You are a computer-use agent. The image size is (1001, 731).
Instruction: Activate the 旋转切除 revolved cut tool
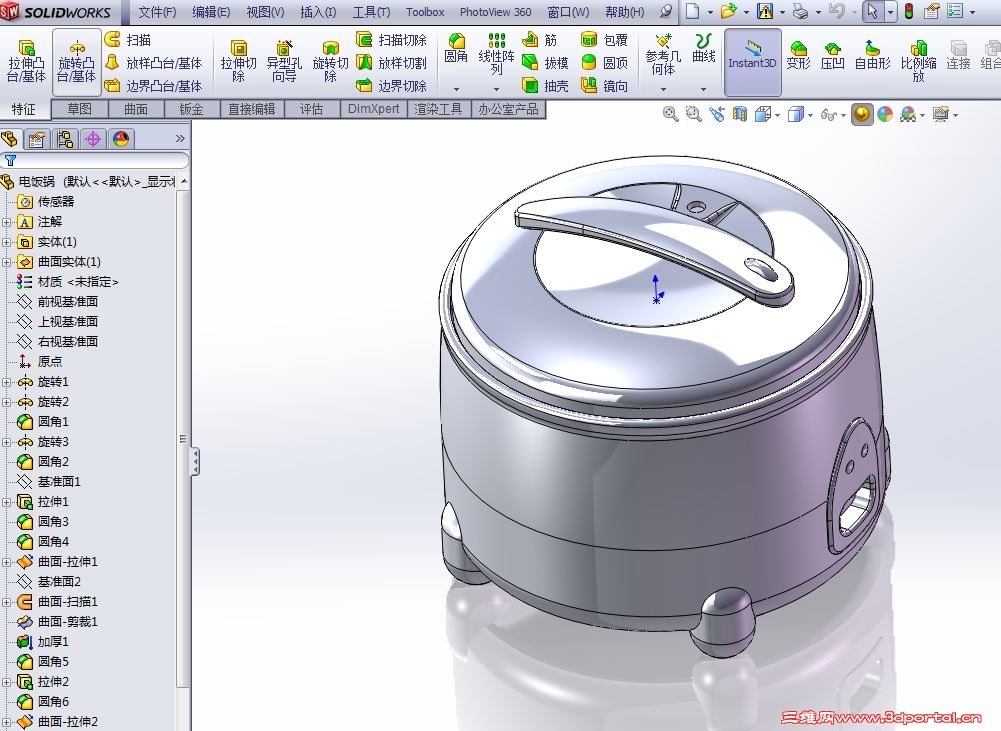pyautogui.click(x=330, y=61)
